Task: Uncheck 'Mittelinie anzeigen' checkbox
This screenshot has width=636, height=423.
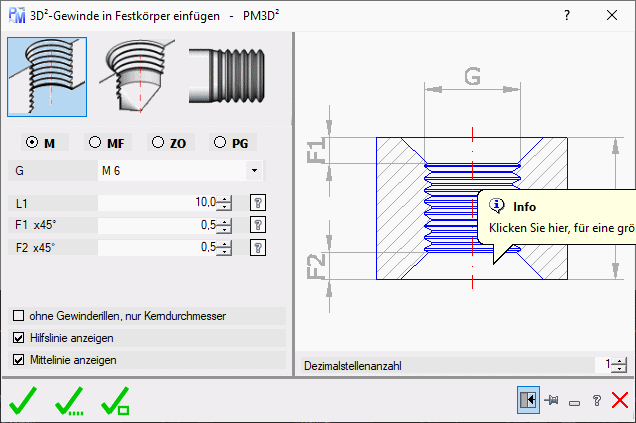Action: (x=18, y=359)
